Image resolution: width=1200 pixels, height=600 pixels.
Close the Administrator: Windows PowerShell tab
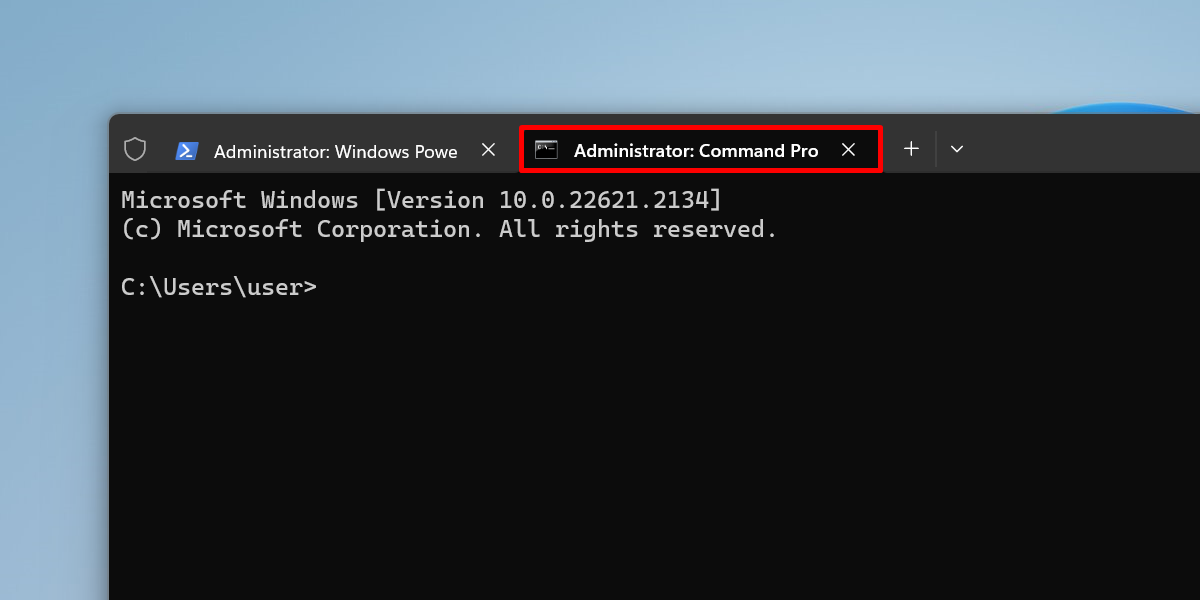(x=488, y=149)
